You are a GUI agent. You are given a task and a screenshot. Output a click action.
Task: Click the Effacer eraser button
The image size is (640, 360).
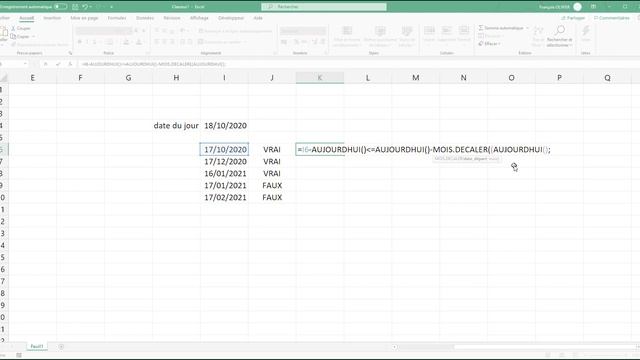(x=488, y=44)
